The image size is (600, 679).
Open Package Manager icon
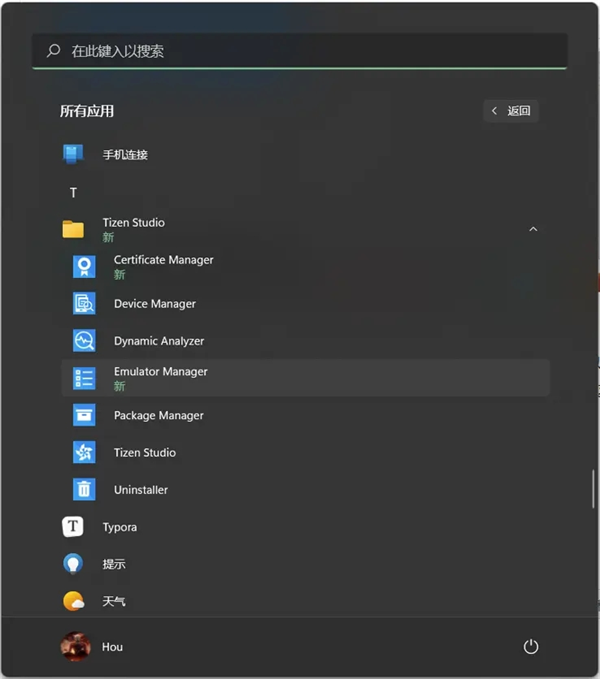pos(84,415)
